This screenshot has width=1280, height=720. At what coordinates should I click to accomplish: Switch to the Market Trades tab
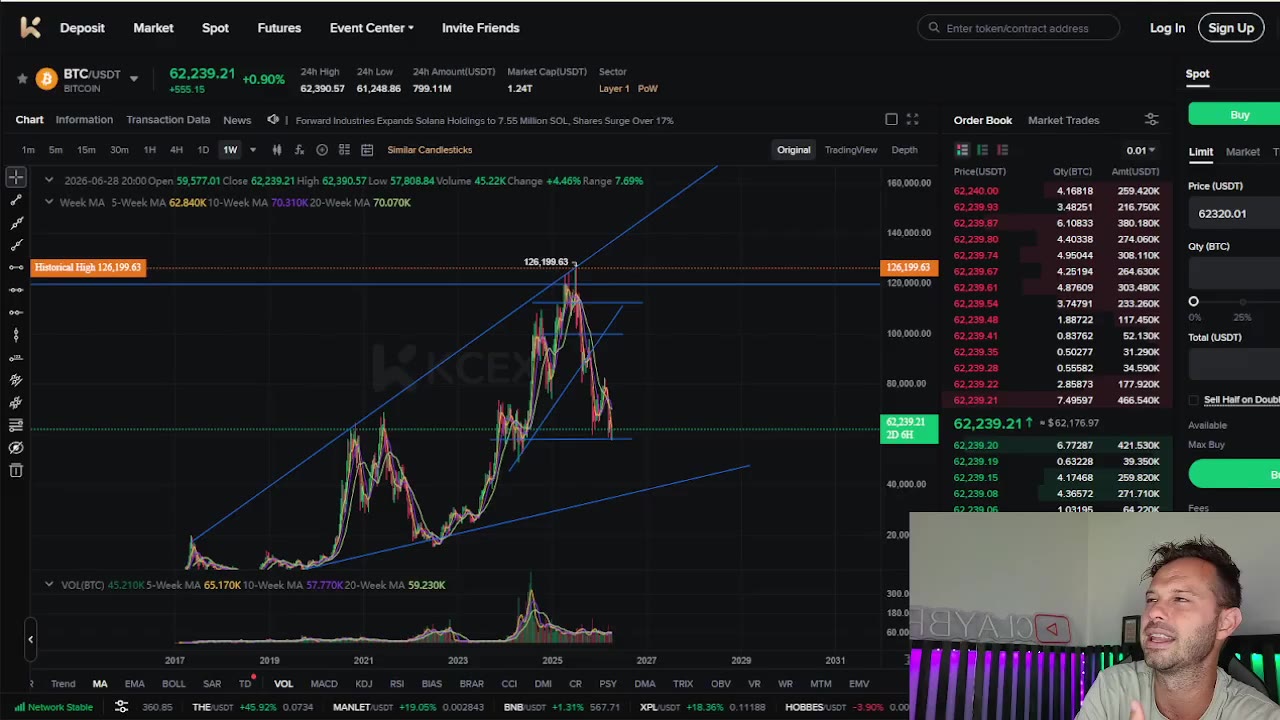pos(1063,120)
